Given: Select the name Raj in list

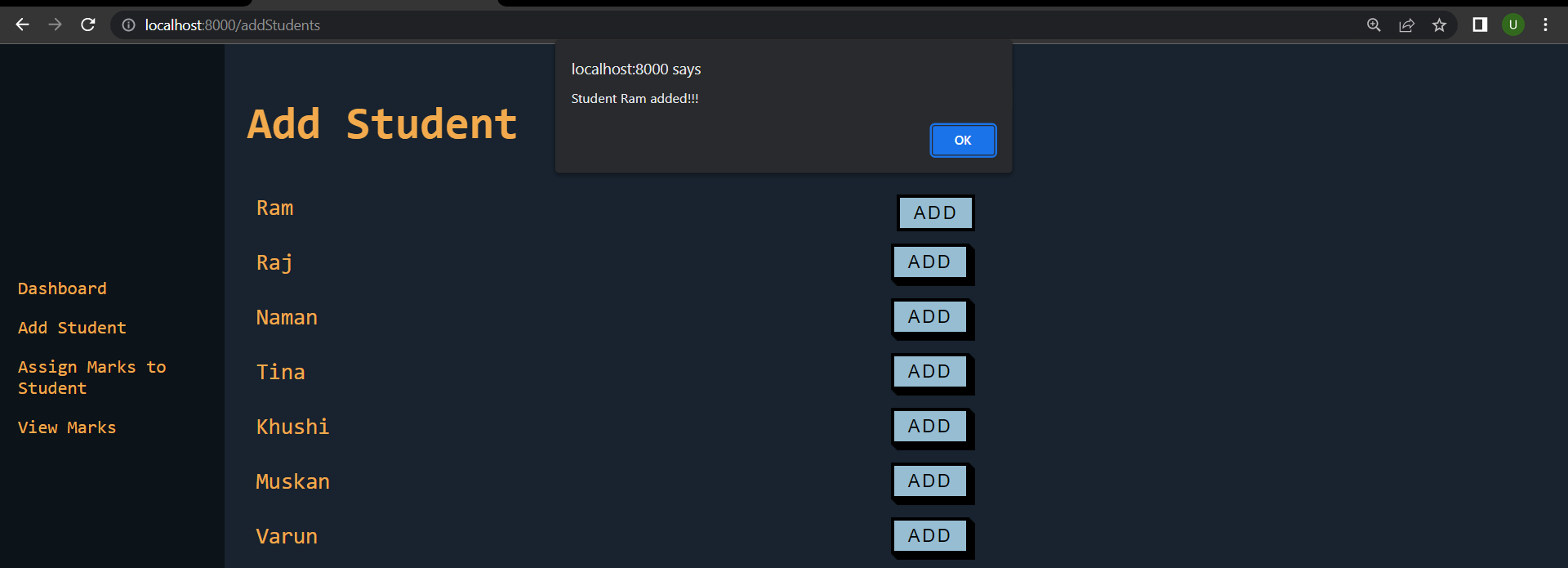Looking at the screenshot, I should pyautogui.click(x=274, y=263).
